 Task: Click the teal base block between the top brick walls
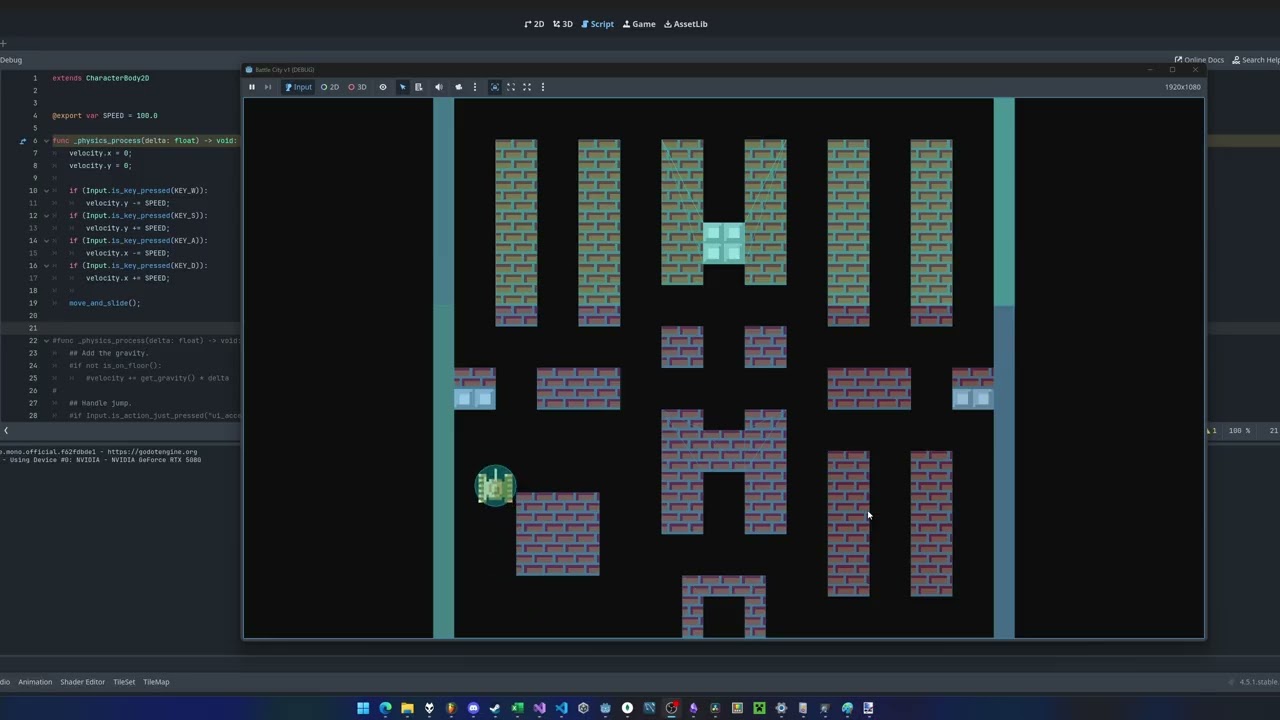[x=723, y=243]
